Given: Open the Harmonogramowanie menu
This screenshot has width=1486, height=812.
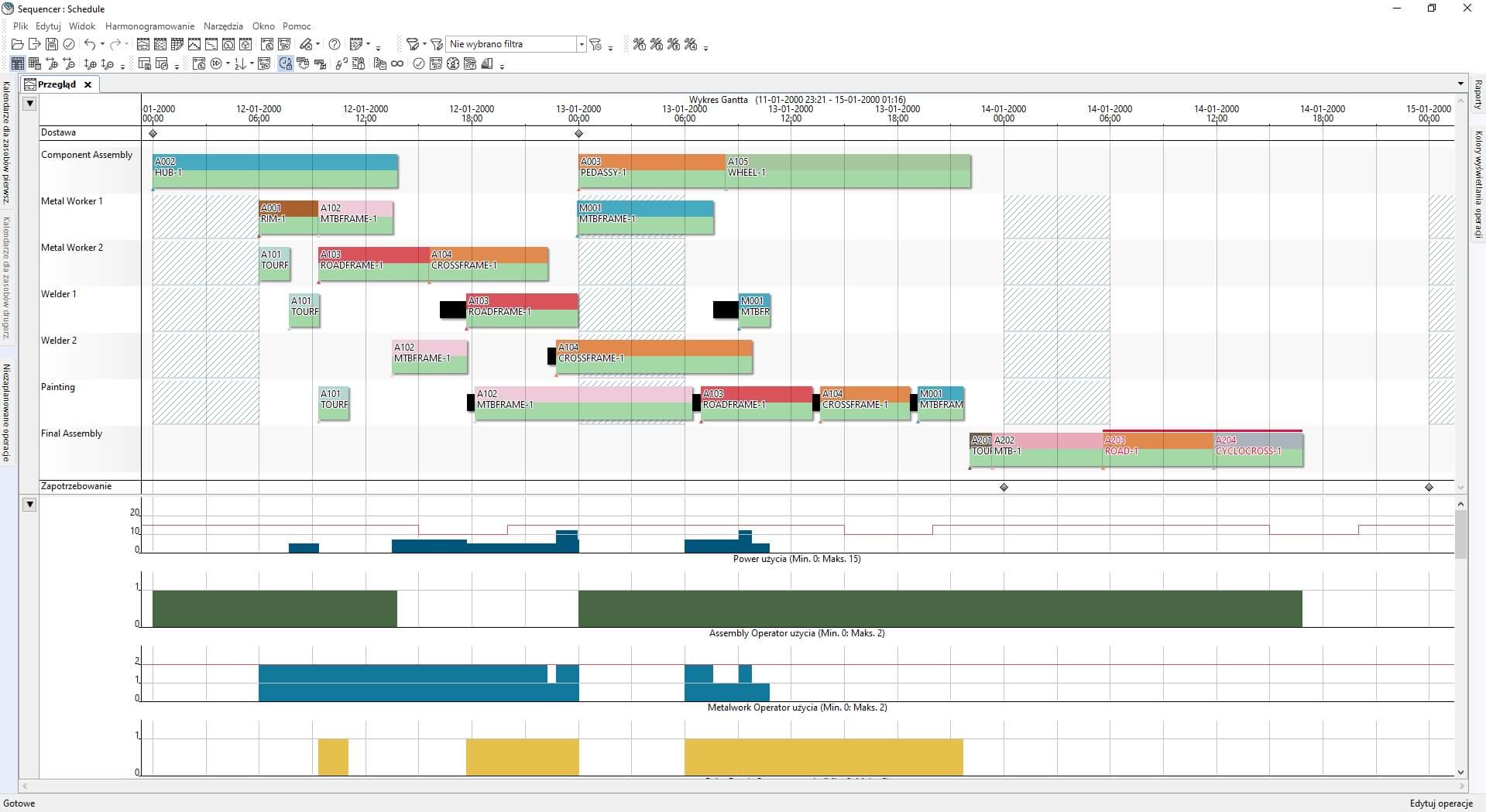Looking at the screenshot, I should point(150,26).
